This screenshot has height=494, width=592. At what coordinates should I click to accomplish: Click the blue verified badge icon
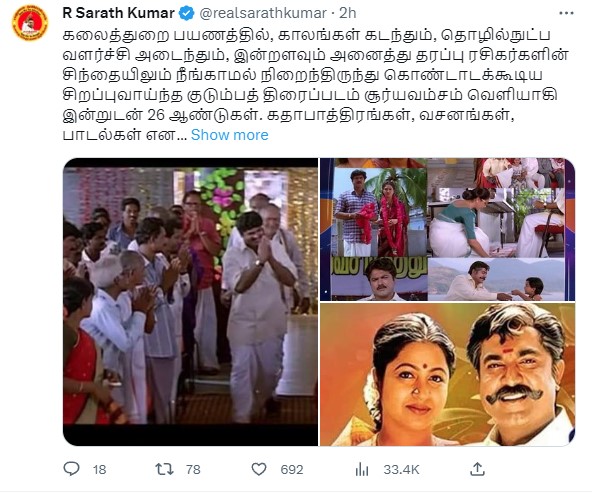(186, 13)
